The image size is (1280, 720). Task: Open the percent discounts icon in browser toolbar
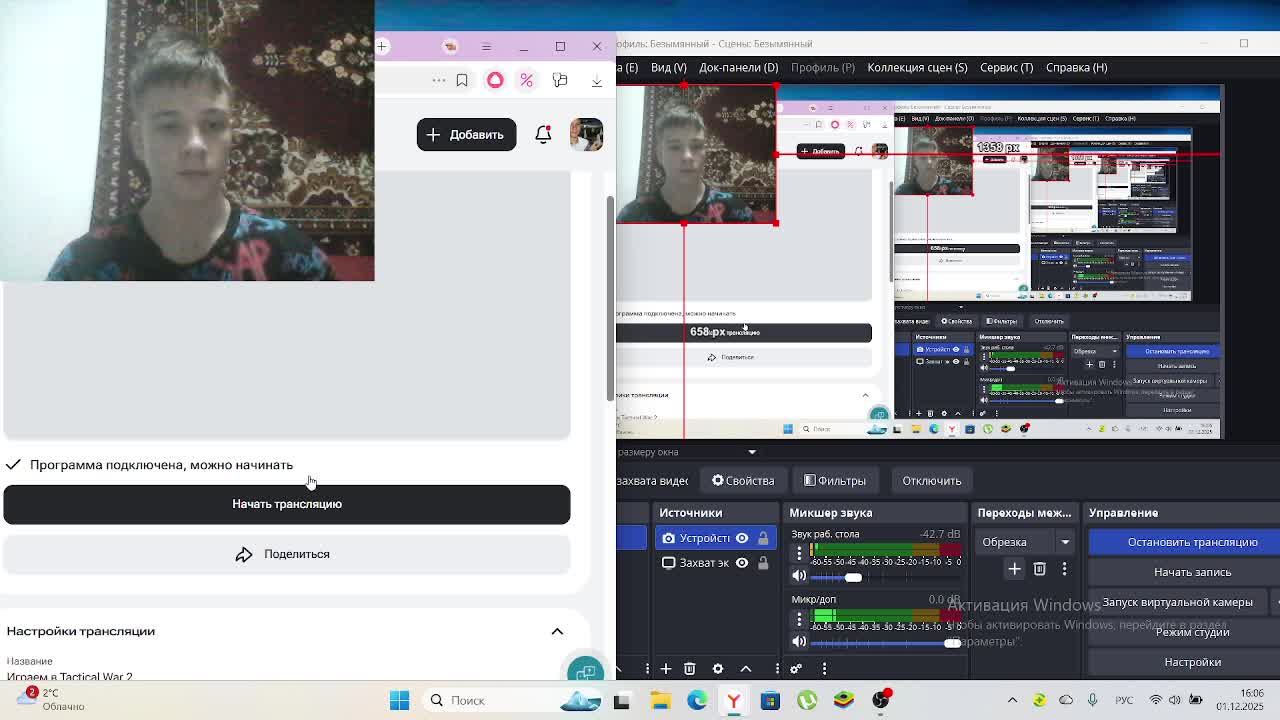click(526, 80)
